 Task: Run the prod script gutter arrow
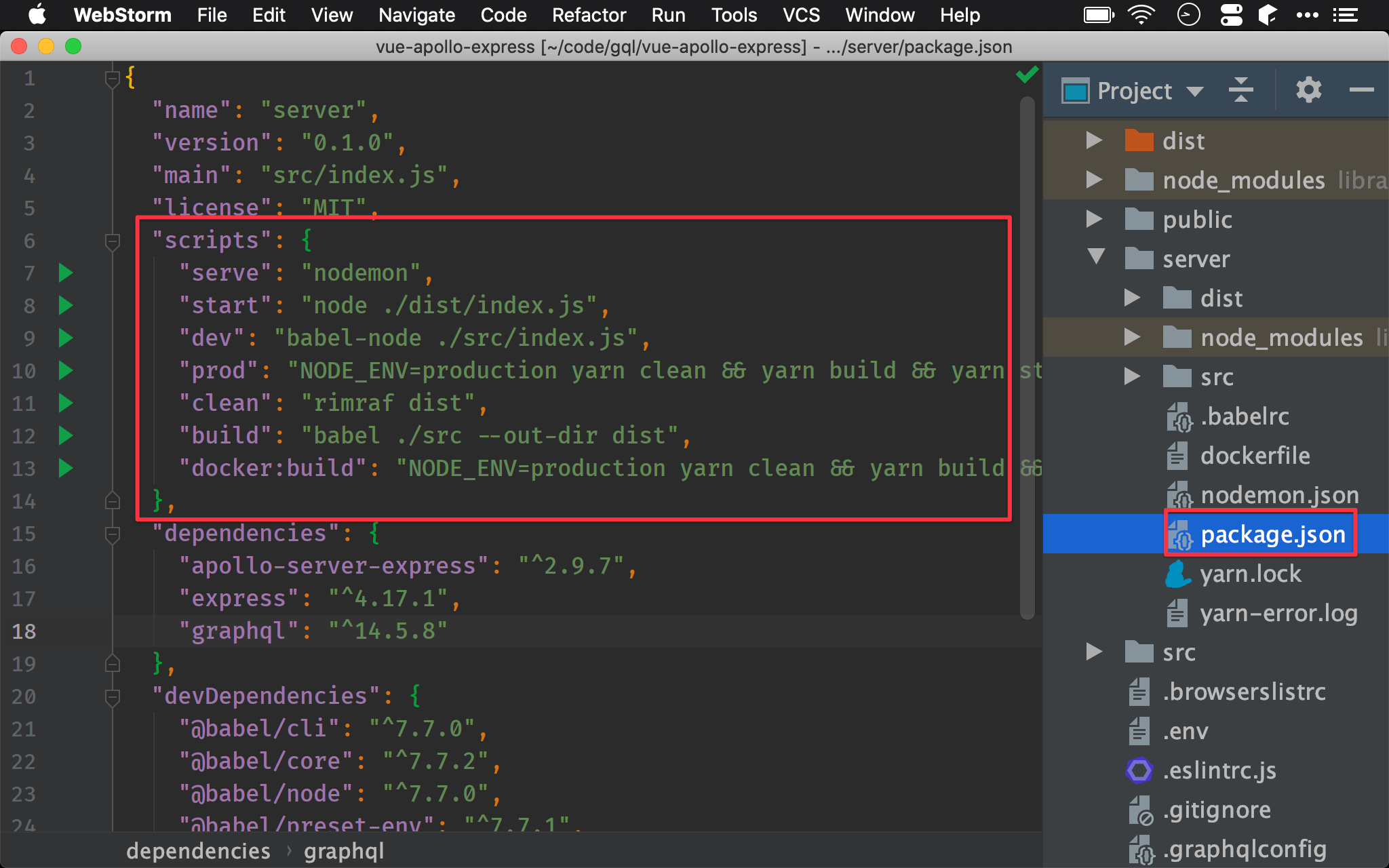(65, 370)
